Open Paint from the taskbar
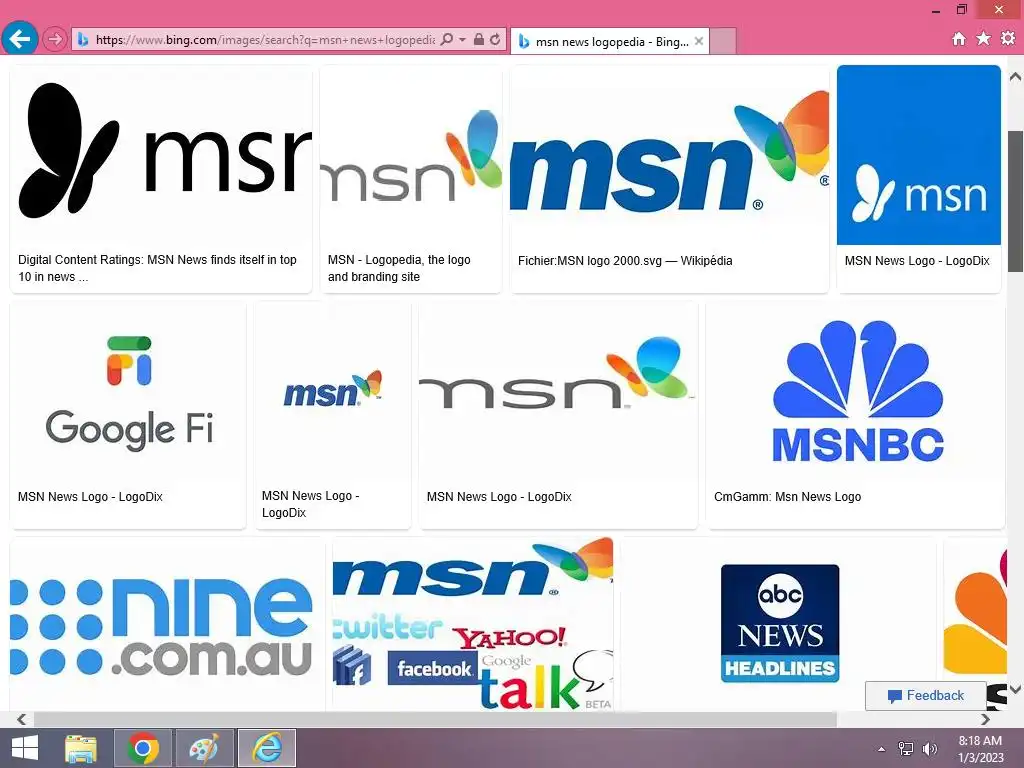The image size is (1024, 768). [204, 748]
